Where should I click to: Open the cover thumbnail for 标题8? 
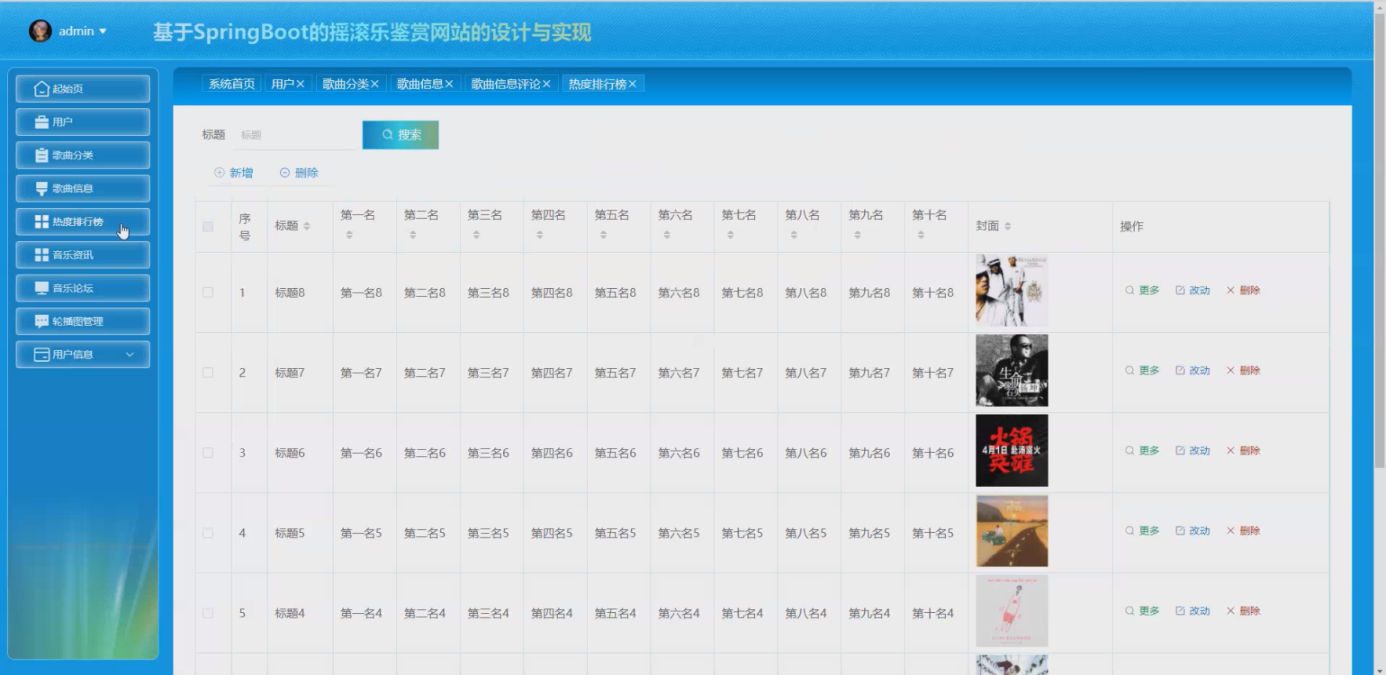coord(1012,291)
